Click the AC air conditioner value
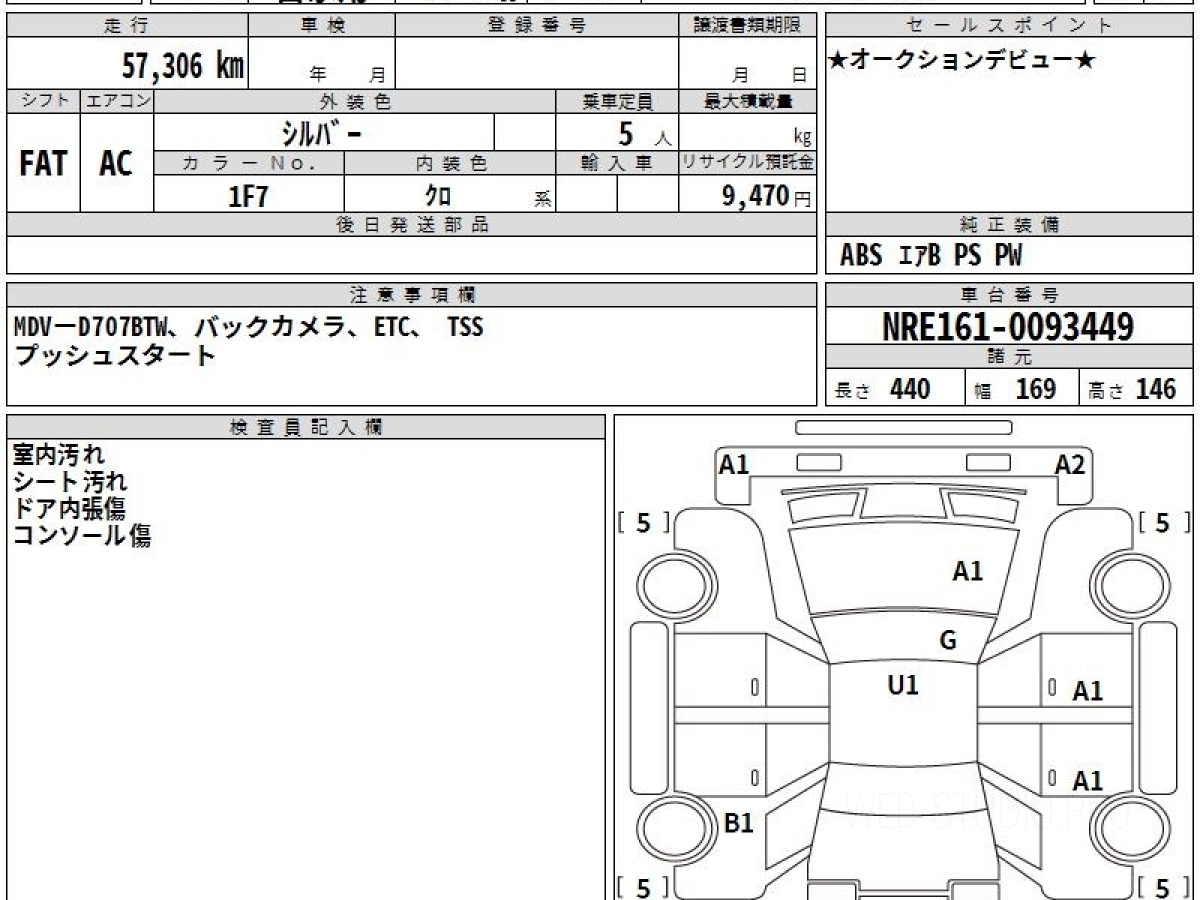The width and height of the screenshot is (1200, 900). (116, 164)
